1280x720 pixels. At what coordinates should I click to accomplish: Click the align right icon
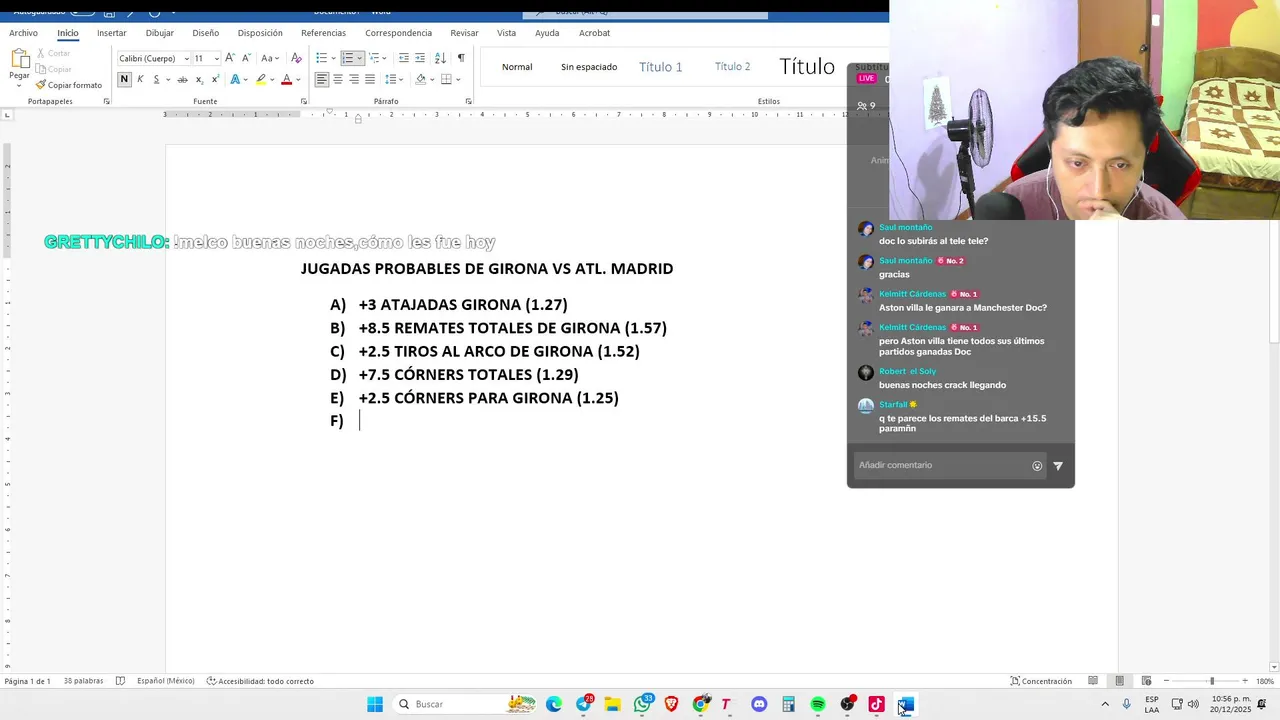[354, 79]
